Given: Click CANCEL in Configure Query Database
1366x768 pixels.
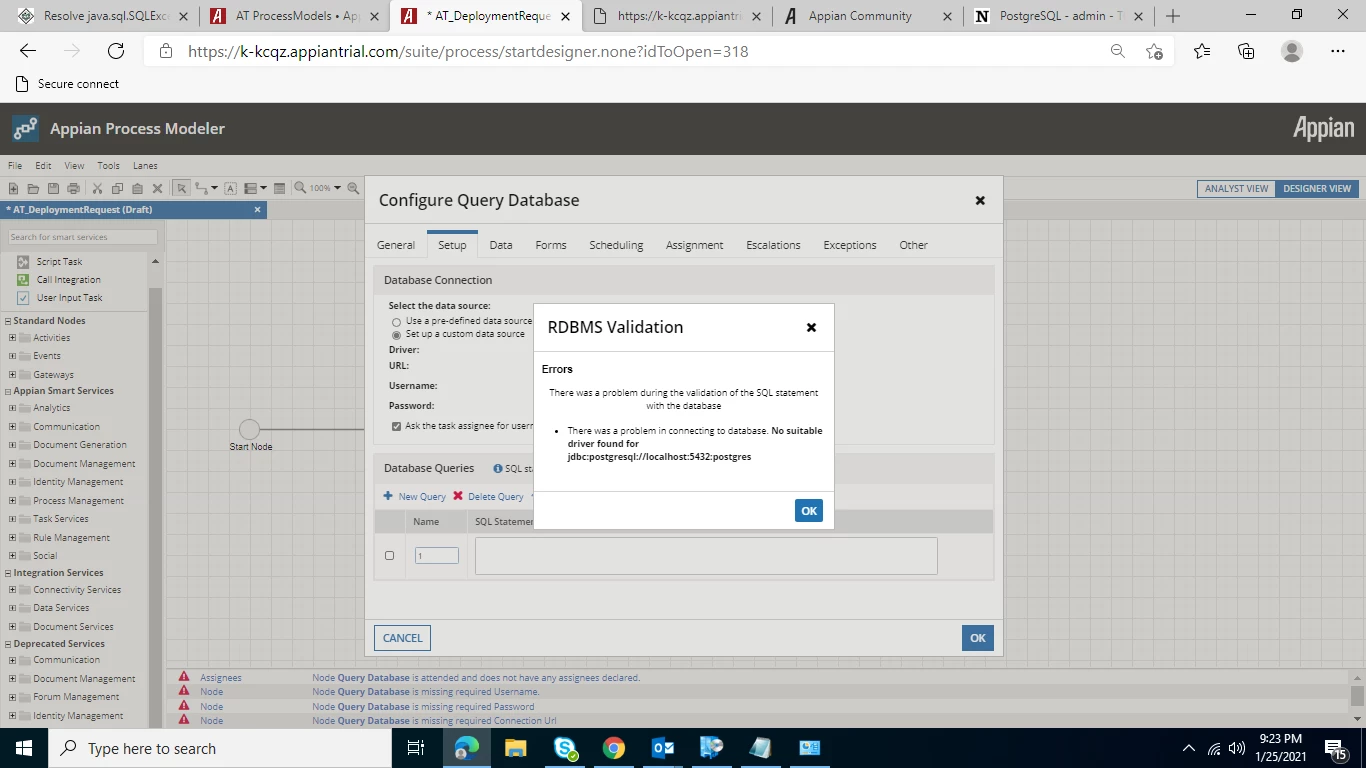Looking at the screenshot, I should tap(403, 638).
